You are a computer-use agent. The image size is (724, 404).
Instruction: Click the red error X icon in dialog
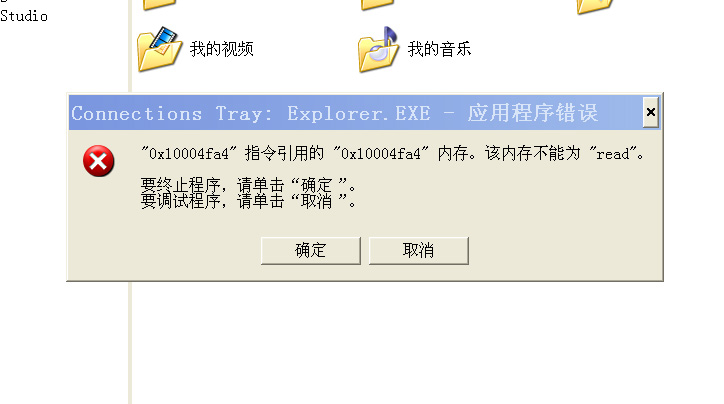point(99,161)
